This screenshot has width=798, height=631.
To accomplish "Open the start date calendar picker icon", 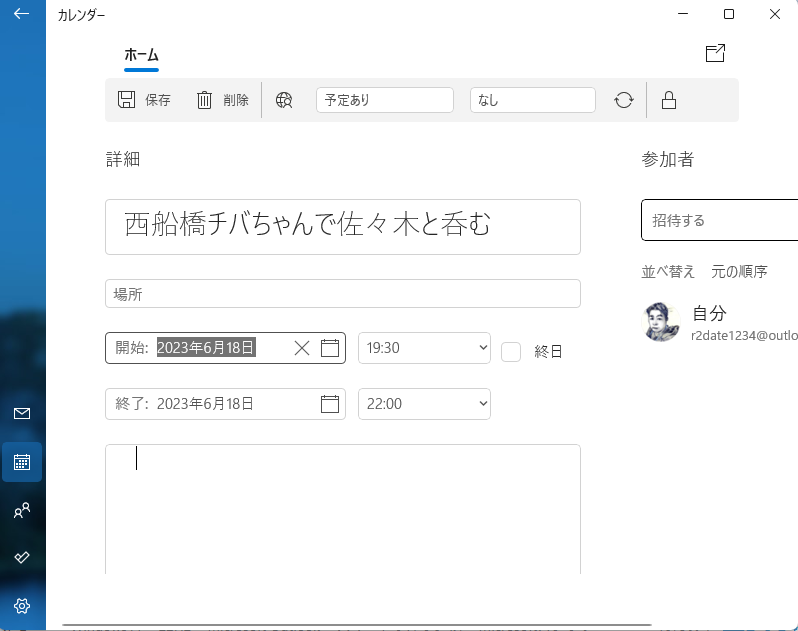I will click(x=330, y=348).
